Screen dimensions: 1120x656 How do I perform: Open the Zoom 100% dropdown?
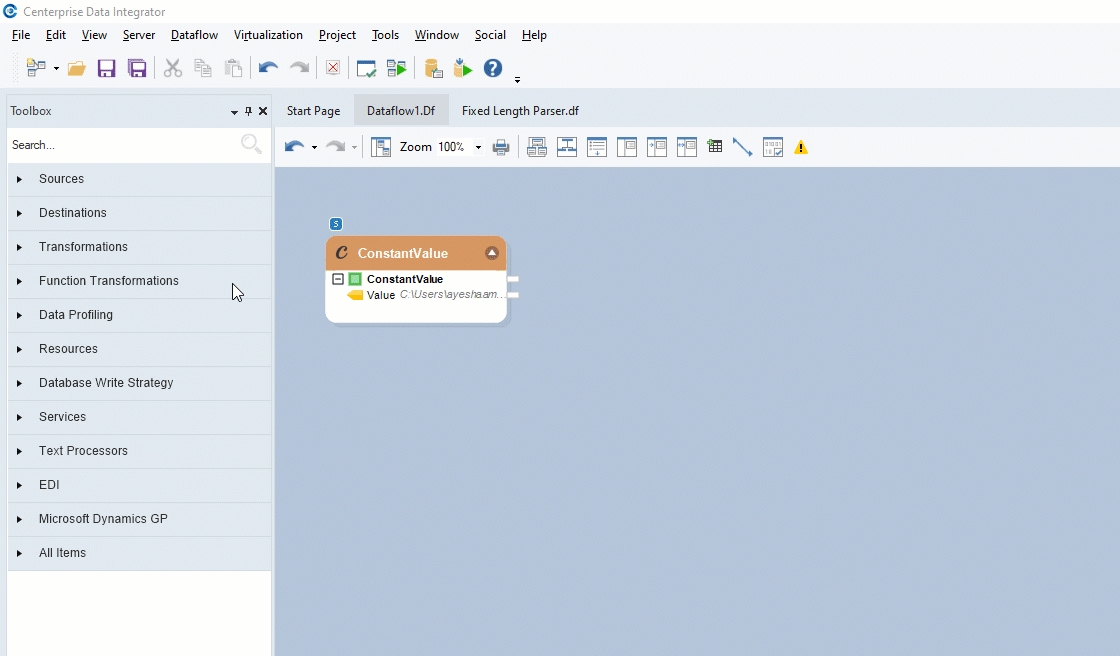(478, 148)
